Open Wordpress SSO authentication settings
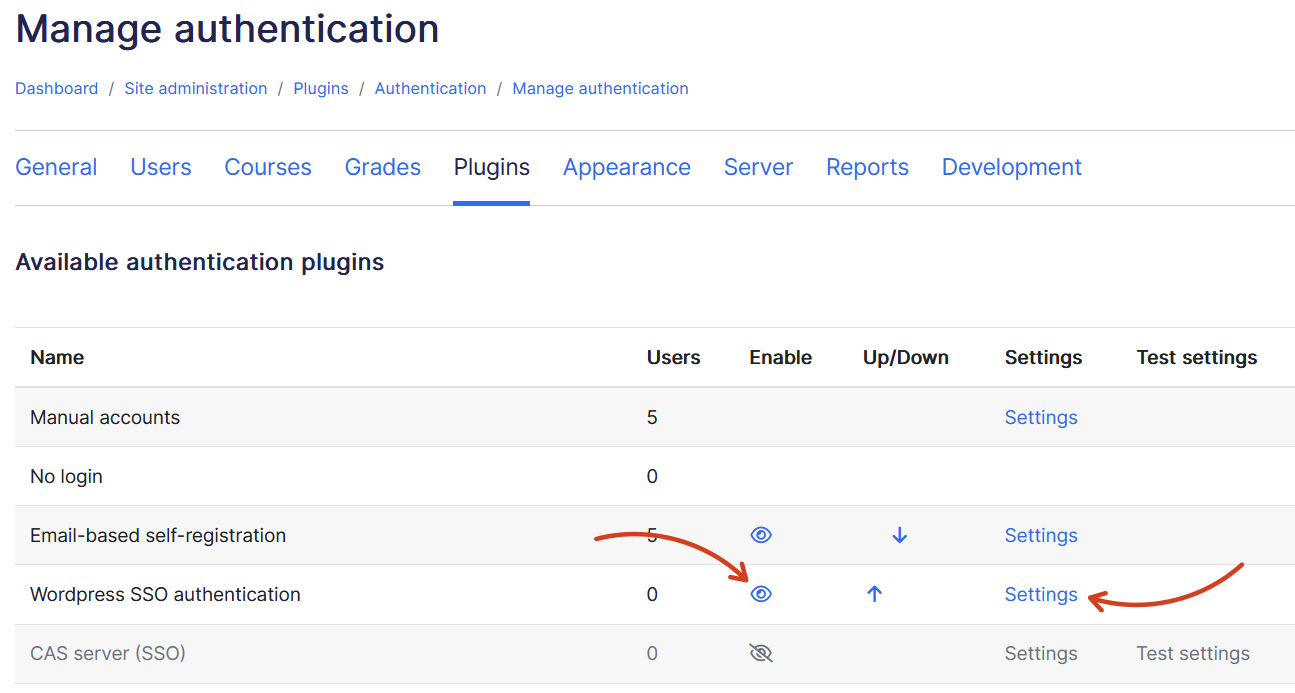The image size is (1295, 693). coord(1040,594)
